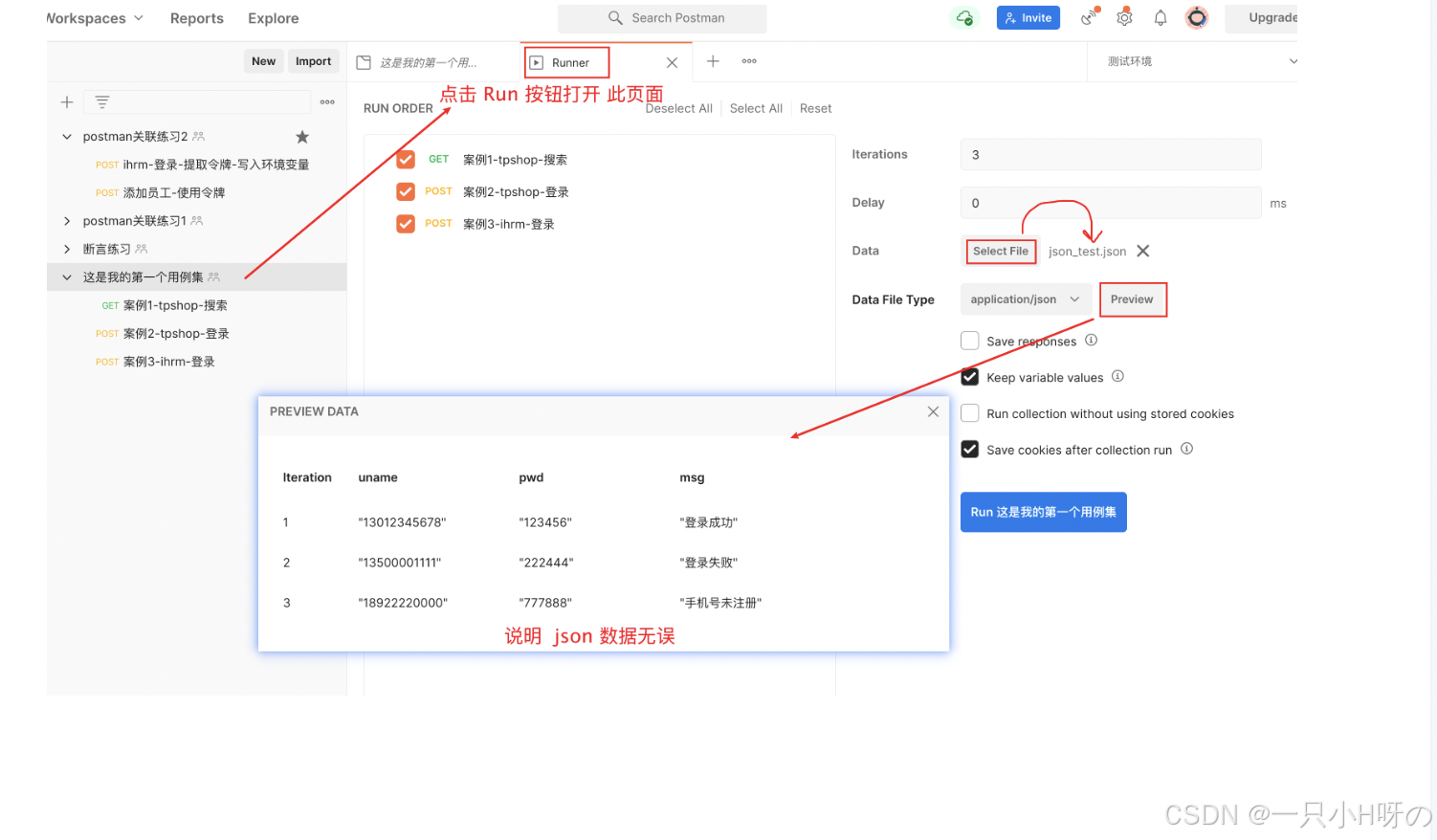The width and height of the screenshot is (1437, 840).
Task: Select preview cell "13012345678"
Action: (403, 522)
